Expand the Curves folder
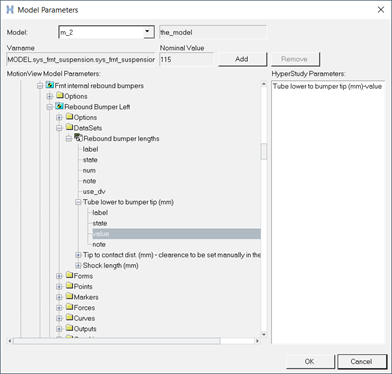392x374 pixels. tap(59, 318)
